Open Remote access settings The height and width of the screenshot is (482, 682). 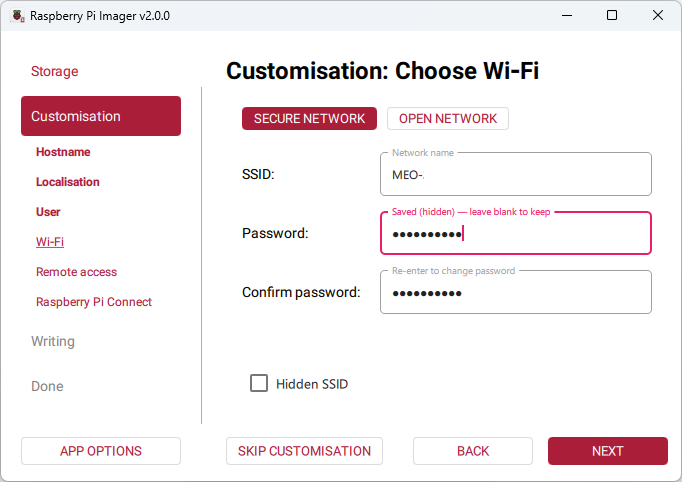[76, 272]
